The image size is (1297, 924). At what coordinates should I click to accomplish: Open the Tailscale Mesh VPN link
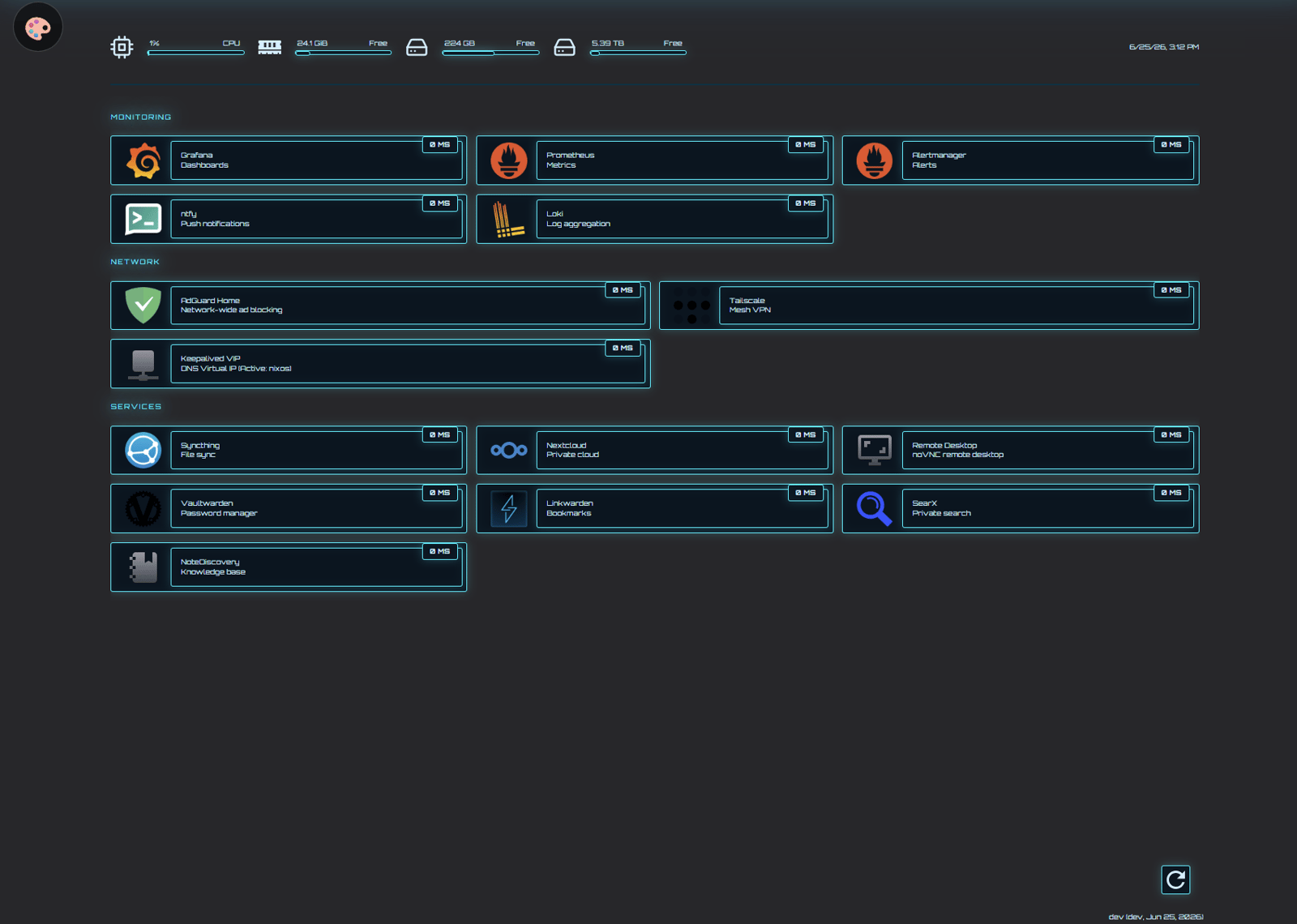(957, 306)
